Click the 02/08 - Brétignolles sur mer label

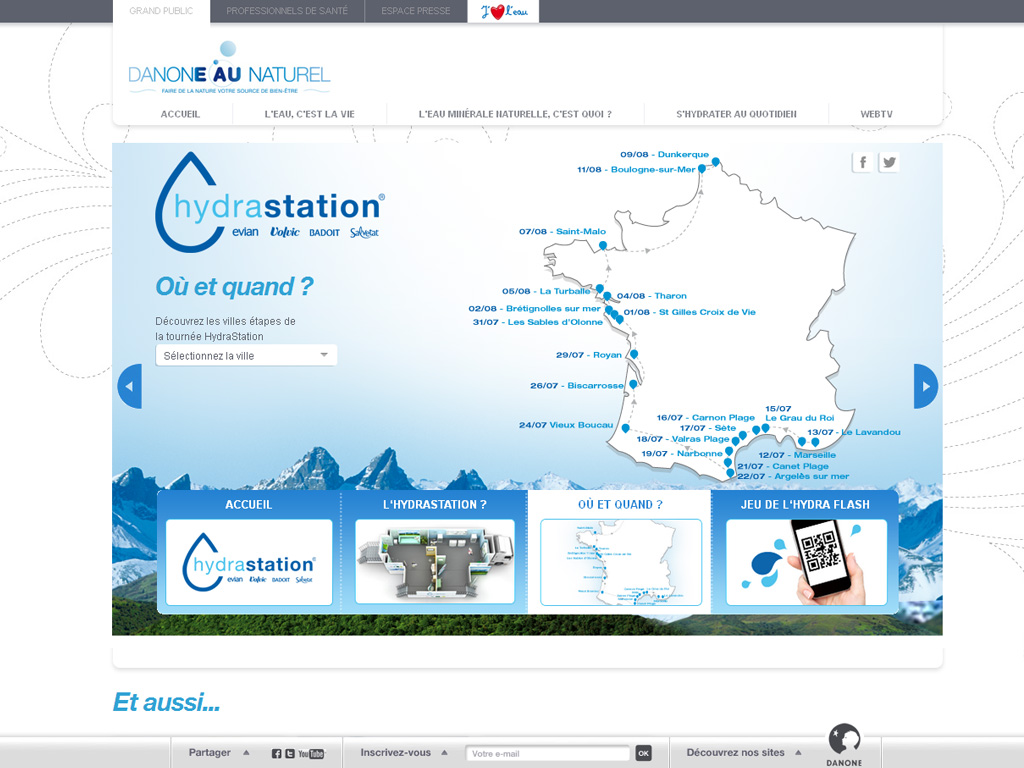534,308
